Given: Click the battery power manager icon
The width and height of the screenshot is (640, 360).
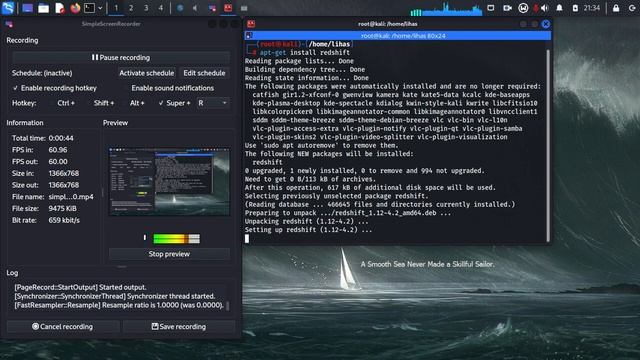Looking at the screenshot, I should pyautogui.click(x=575, y=8).
